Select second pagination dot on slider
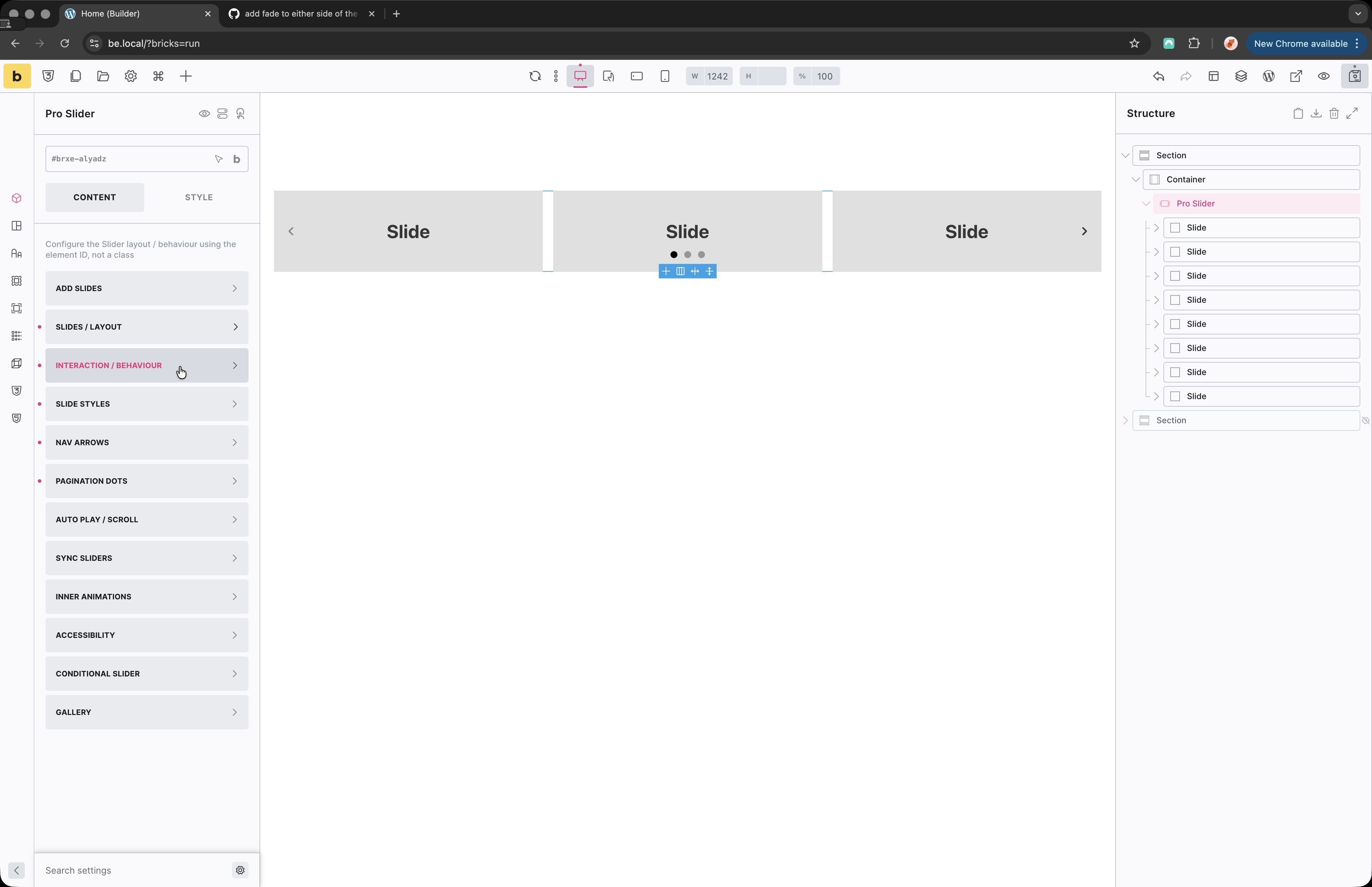Viewport: 1372px width, 887px height. tap(687, 255)
